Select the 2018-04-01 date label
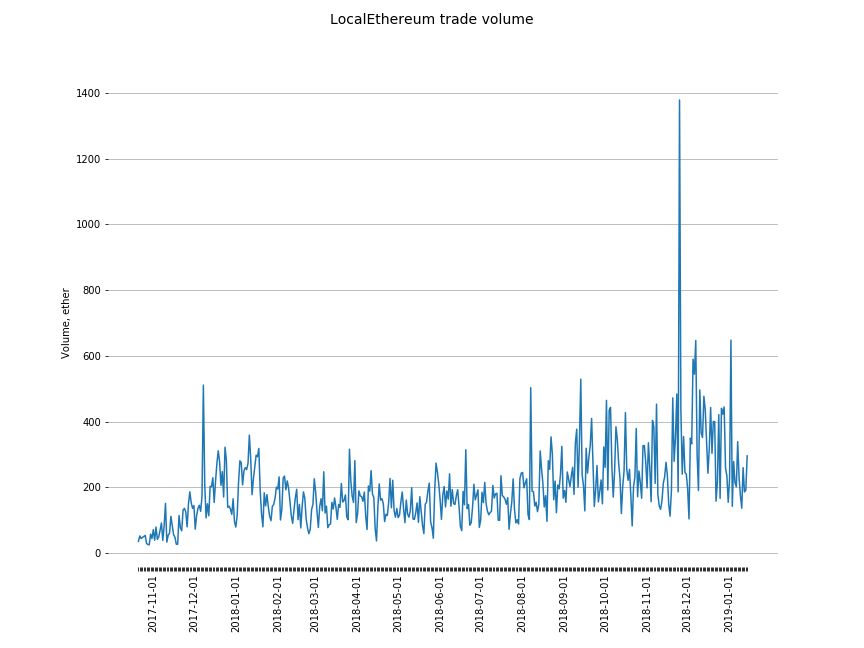The height and width of the screenshot is (648, 864). [x=357, y=604]
